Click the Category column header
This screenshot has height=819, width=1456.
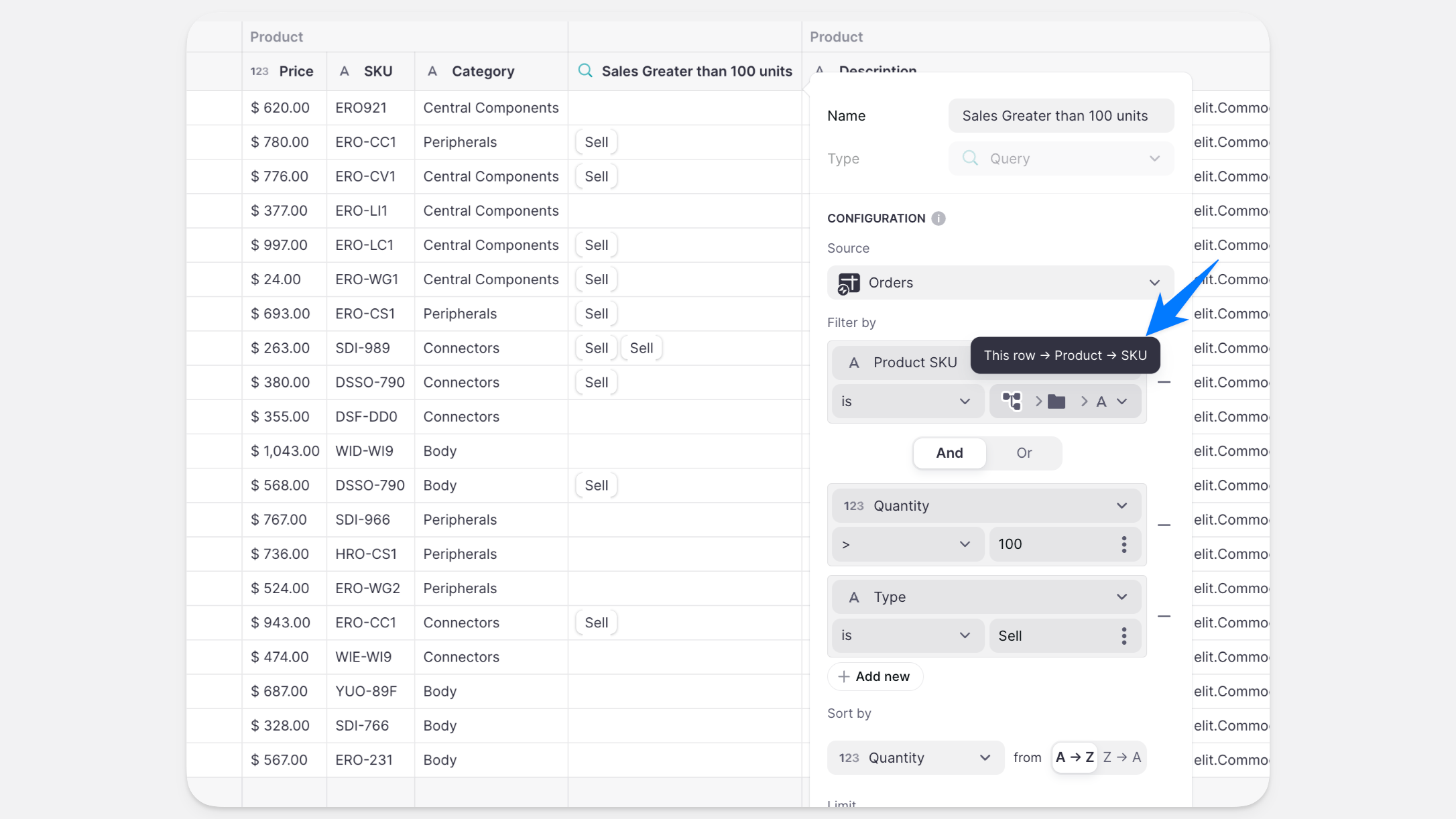pyautogui.click(x=483, y=71)
